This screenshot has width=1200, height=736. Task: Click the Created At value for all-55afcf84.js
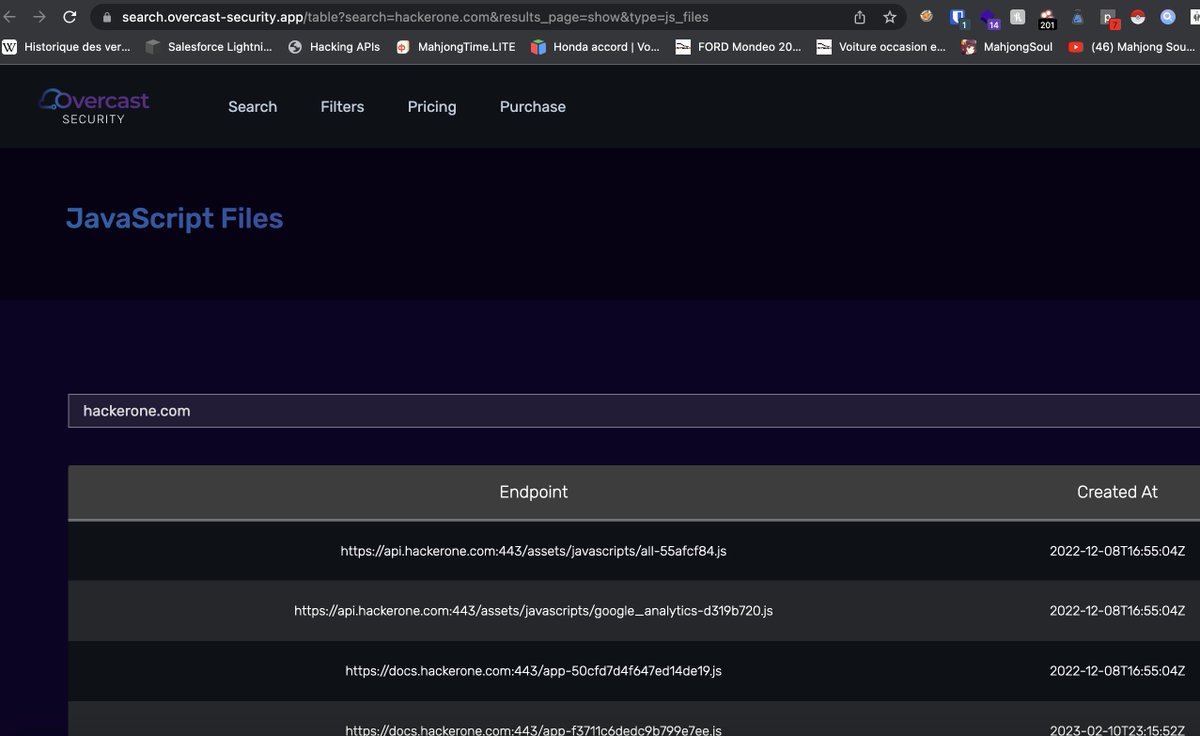[x=1117, y=551]
